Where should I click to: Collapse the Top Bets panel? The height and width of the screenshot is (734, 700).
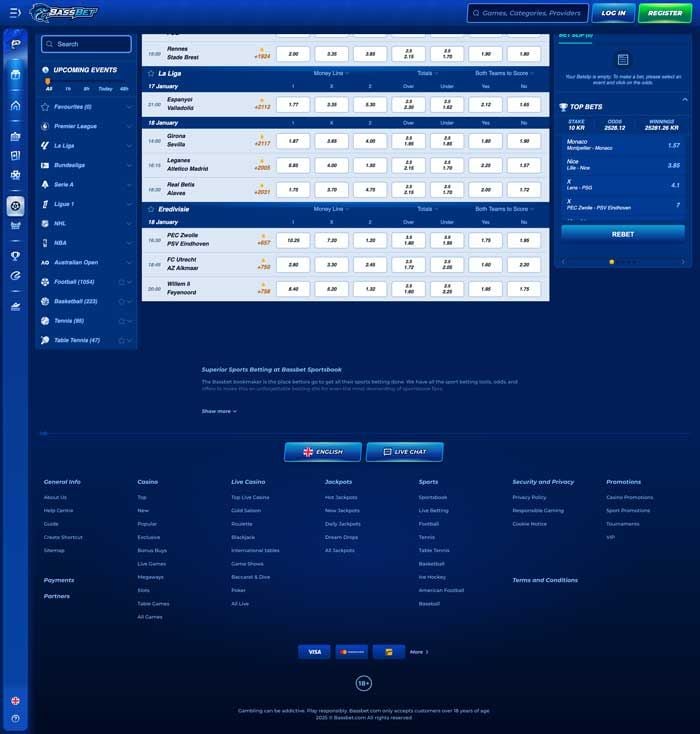click(x=684, y=100)
